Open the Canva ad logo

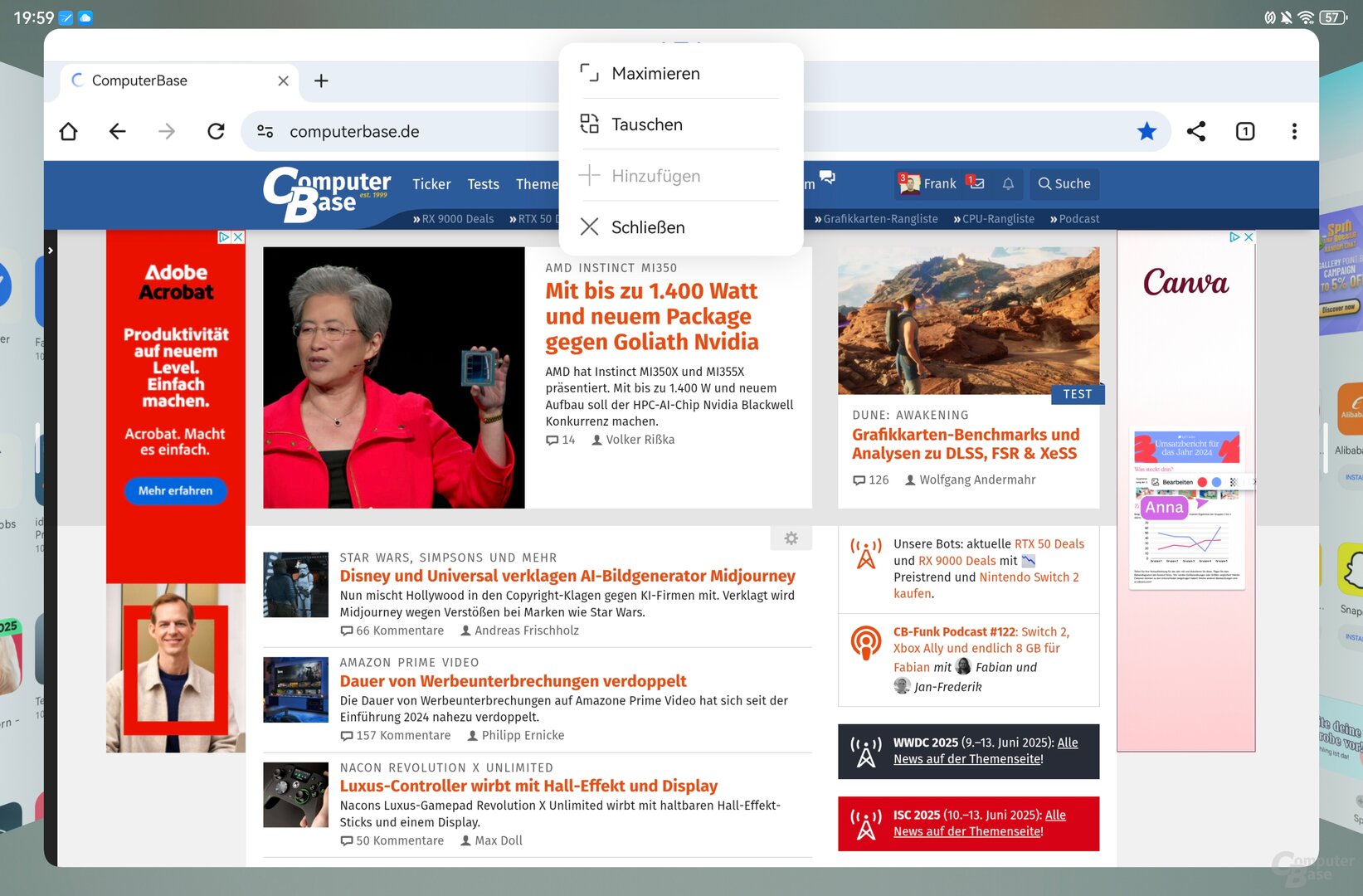coord(1185,283)
